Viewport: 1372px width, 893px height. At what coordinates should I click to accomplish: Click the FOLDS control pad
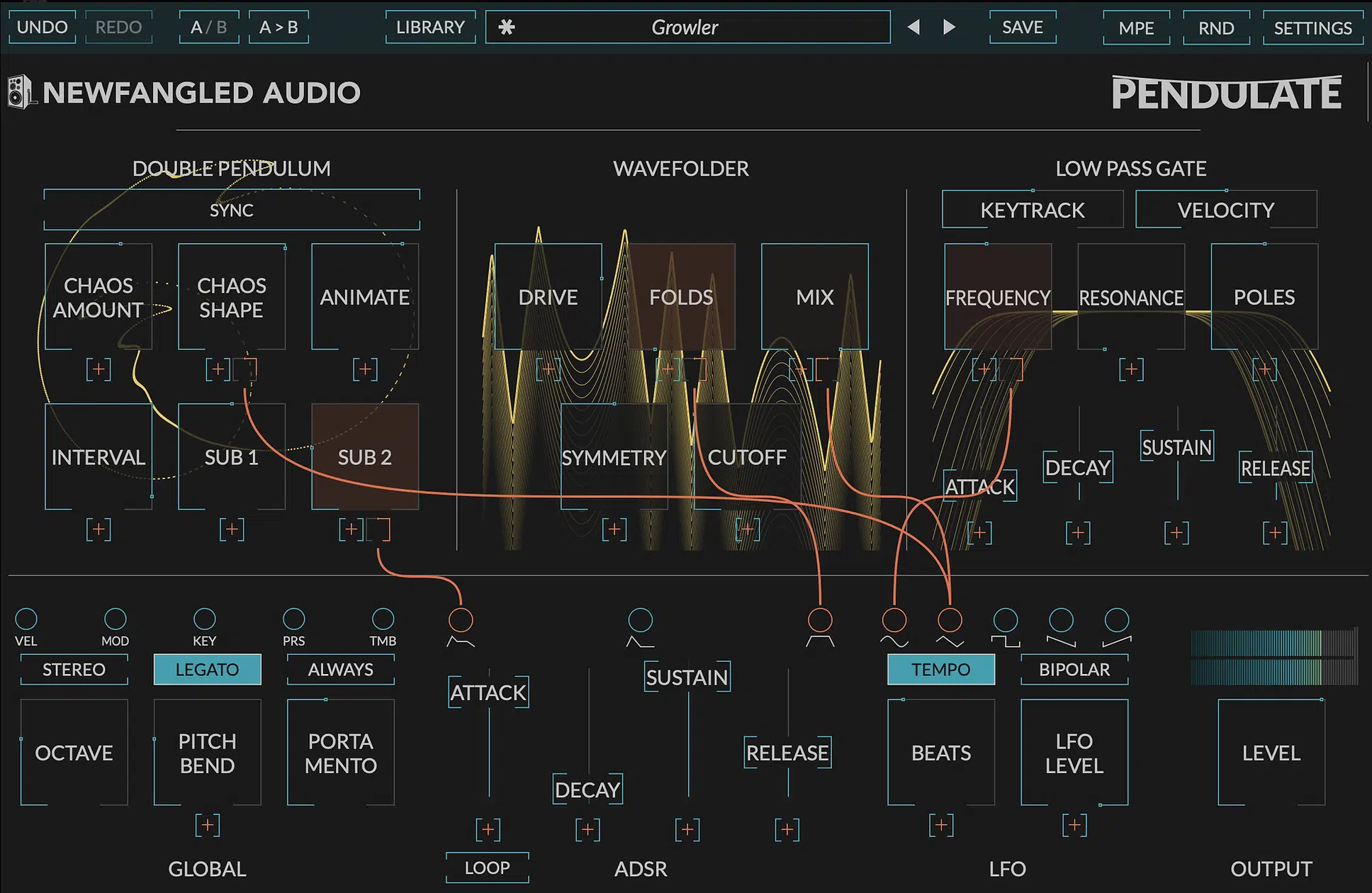tap(681, 297)
